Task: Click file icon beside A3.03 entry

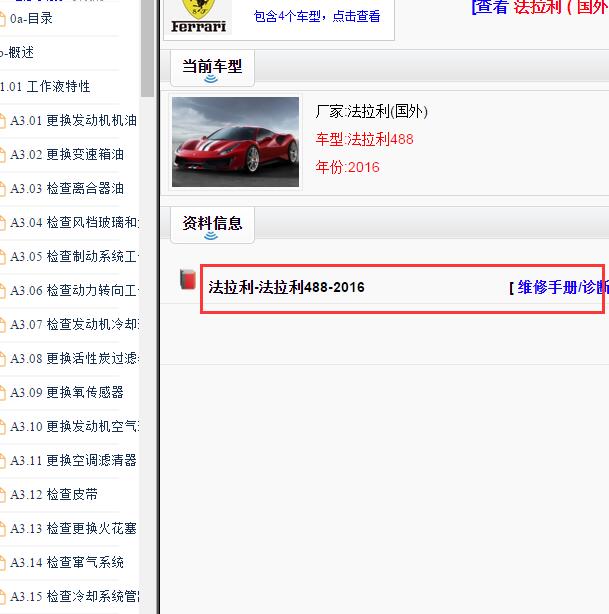Action: 2,189
